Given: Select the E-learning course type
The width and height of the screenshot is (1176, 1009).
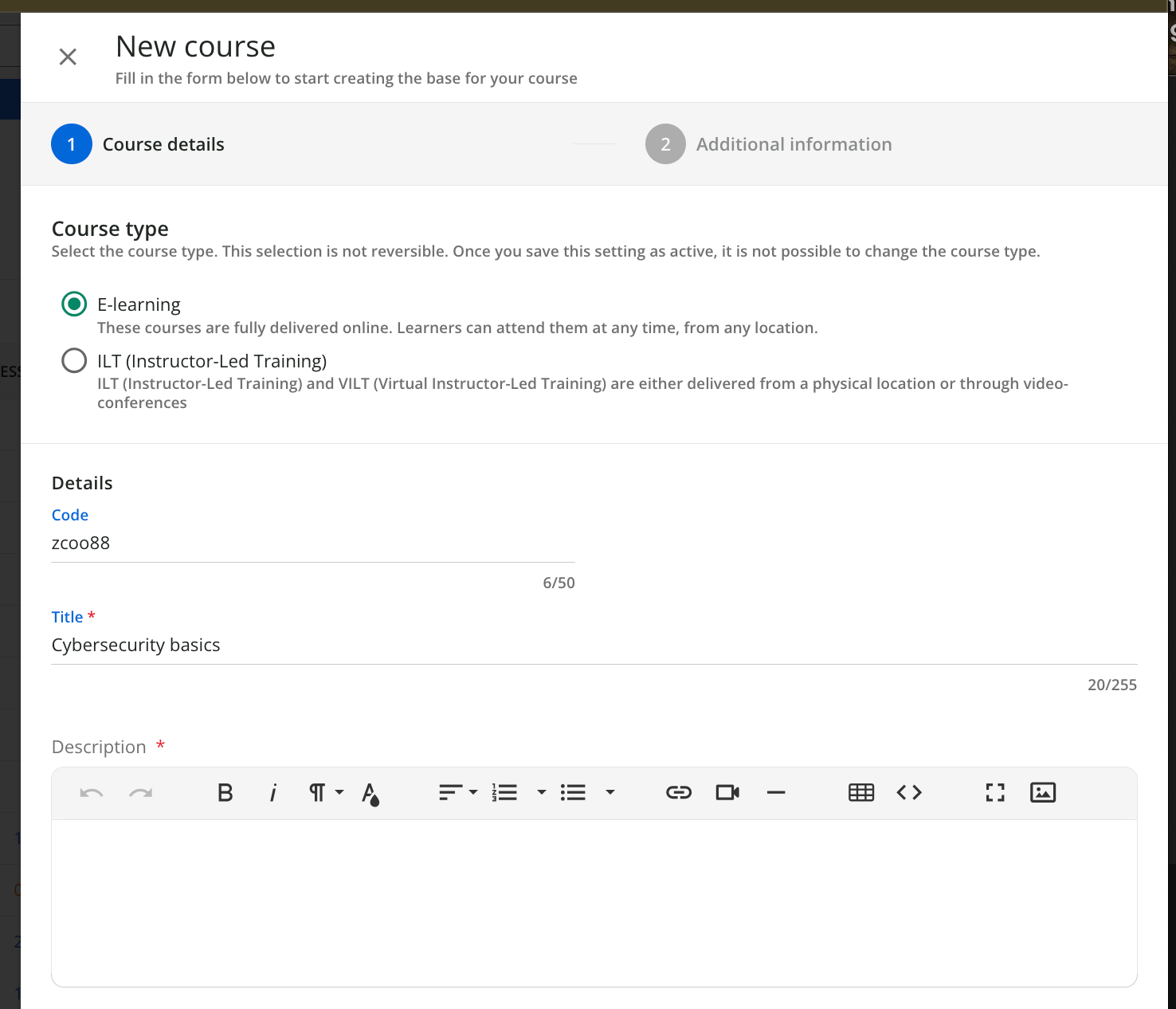Looking at the screenshot, I should click(x=74, y=304).
